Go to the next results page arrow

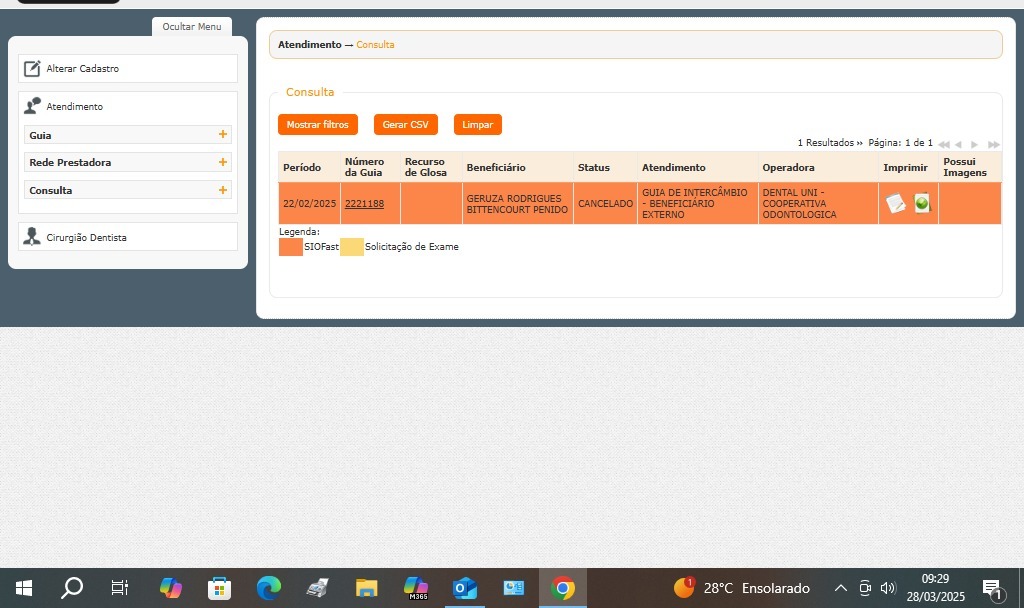click(x=975, y=145)
